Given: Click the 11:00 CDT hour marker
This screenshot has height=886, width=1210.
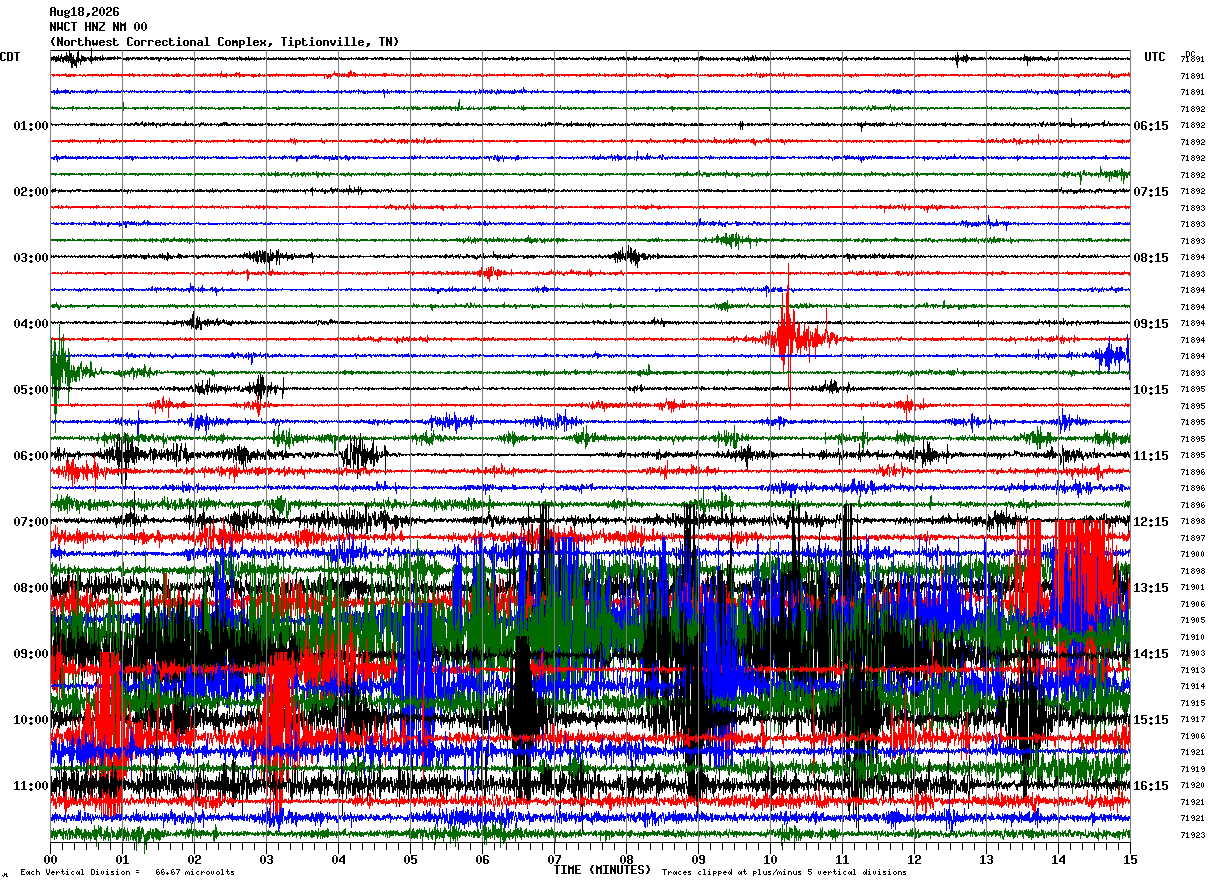Looking at the screenshot, I should [31, 786].
